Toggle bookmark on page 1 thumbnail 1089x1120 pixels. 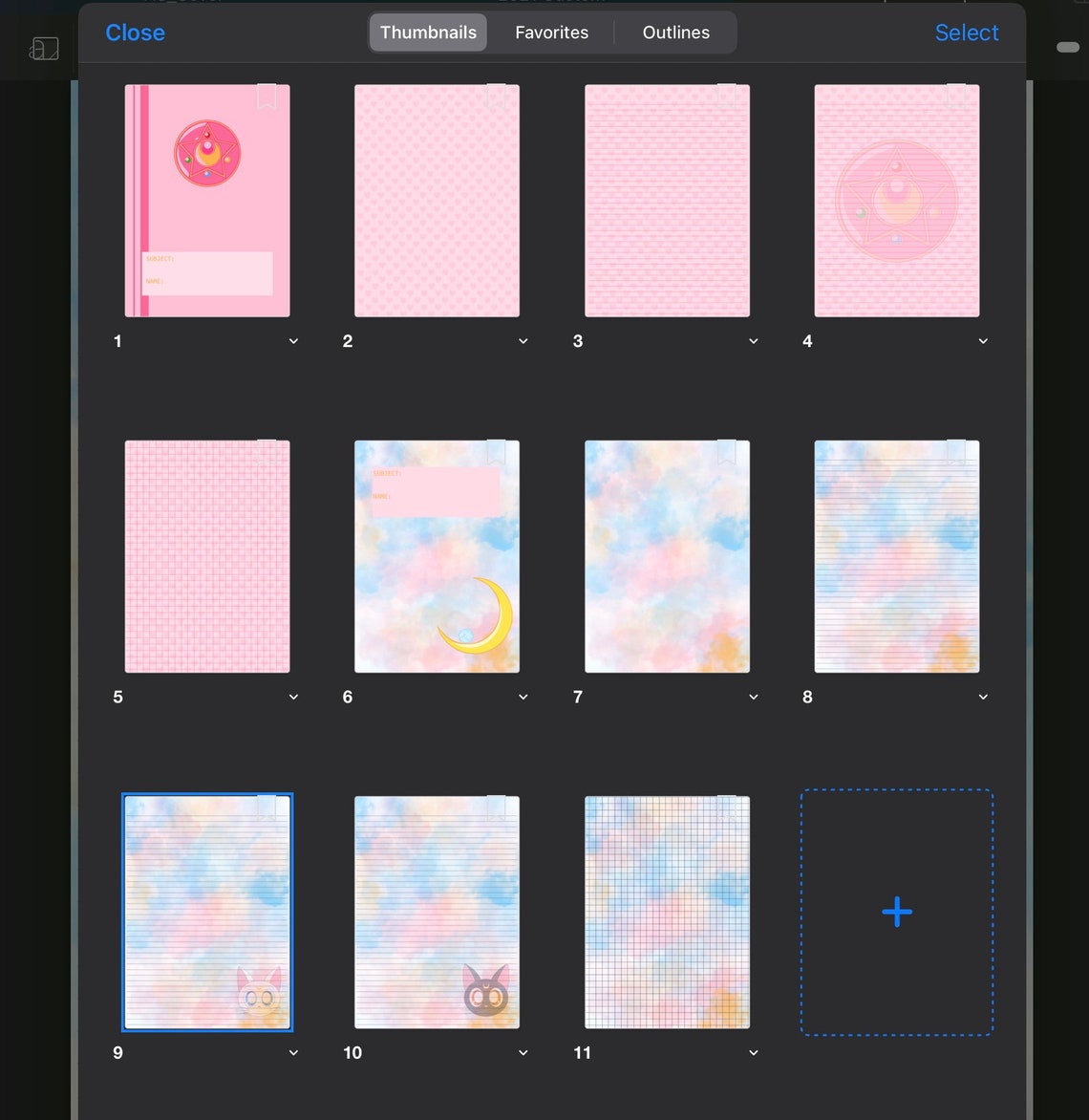pyautogui.click(x=267, y=97)
